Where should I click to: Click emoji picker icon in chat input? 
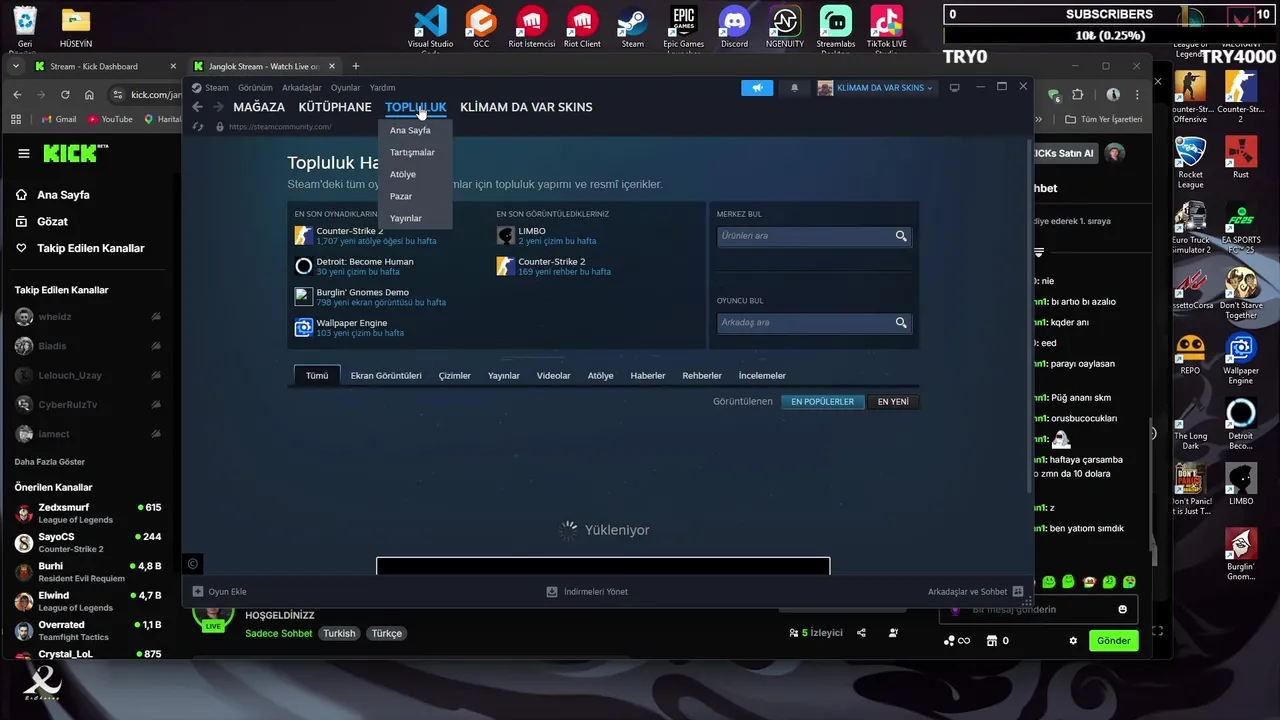1122,610
